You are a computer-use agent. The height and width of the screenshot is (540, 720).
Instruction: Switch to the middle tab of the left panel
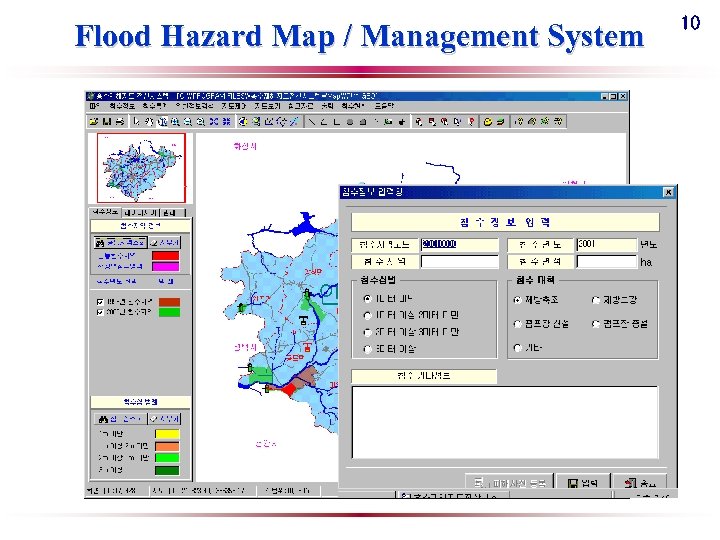pyautogui.click(x=141, y=213)
